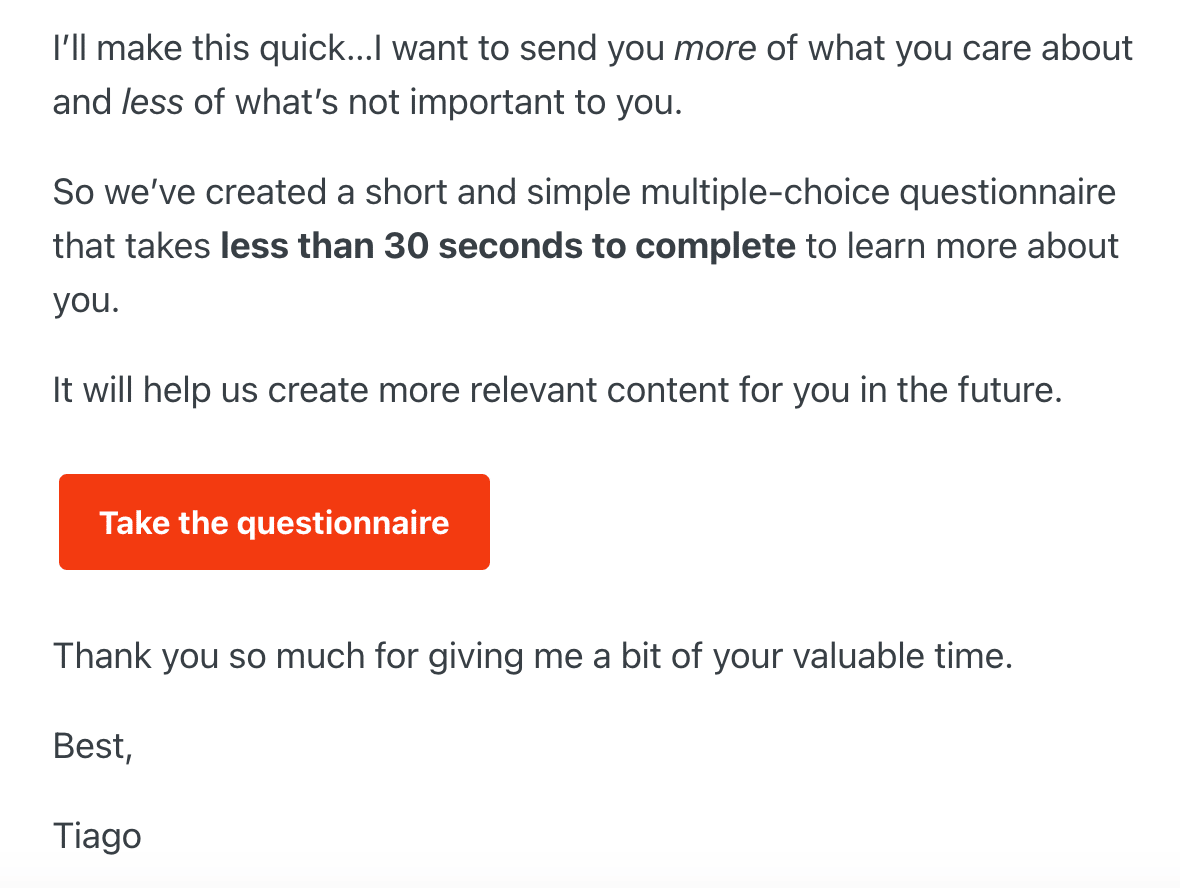Click the "It will help us create" sentence
Screen dimensions: 1180x888
point(557,391)
